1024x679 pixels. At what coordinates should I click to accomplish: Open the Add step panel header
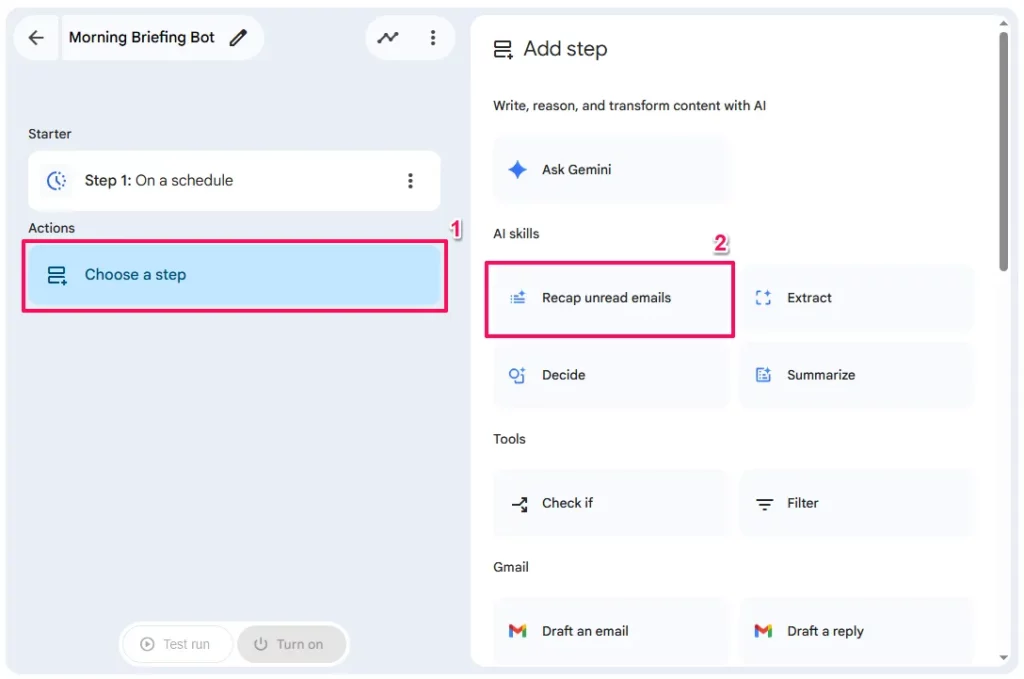point(550,48)
